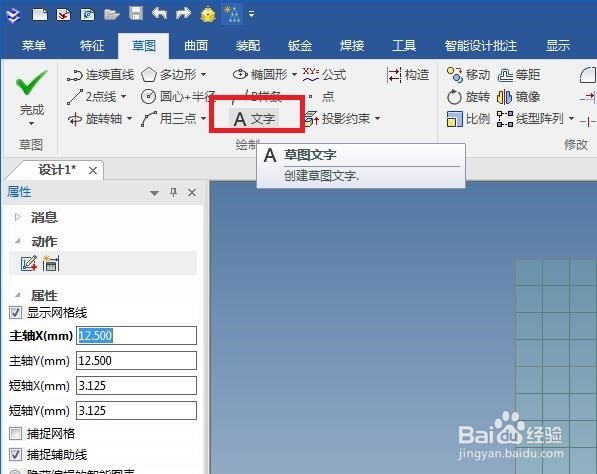This screenshot has width=597, height=474.
Task: Click the Save disk icon
Action: pos(136,14)
